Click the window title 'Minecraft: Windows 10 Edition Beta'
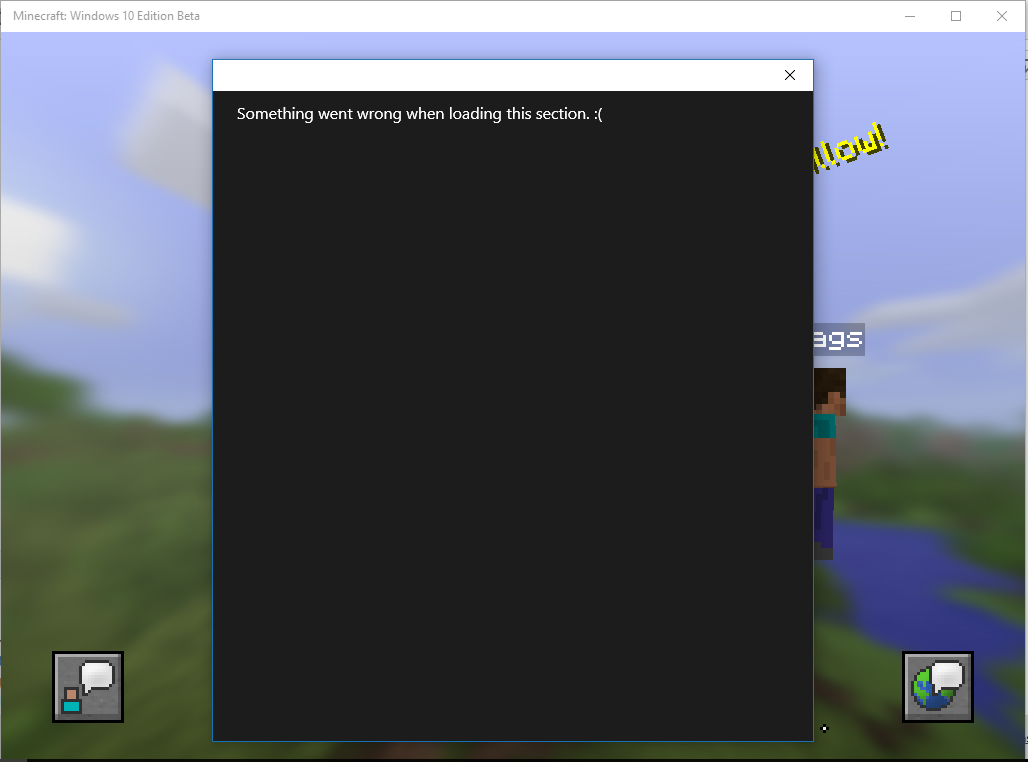Viewport: 1028px width, 762px height. 106,16
